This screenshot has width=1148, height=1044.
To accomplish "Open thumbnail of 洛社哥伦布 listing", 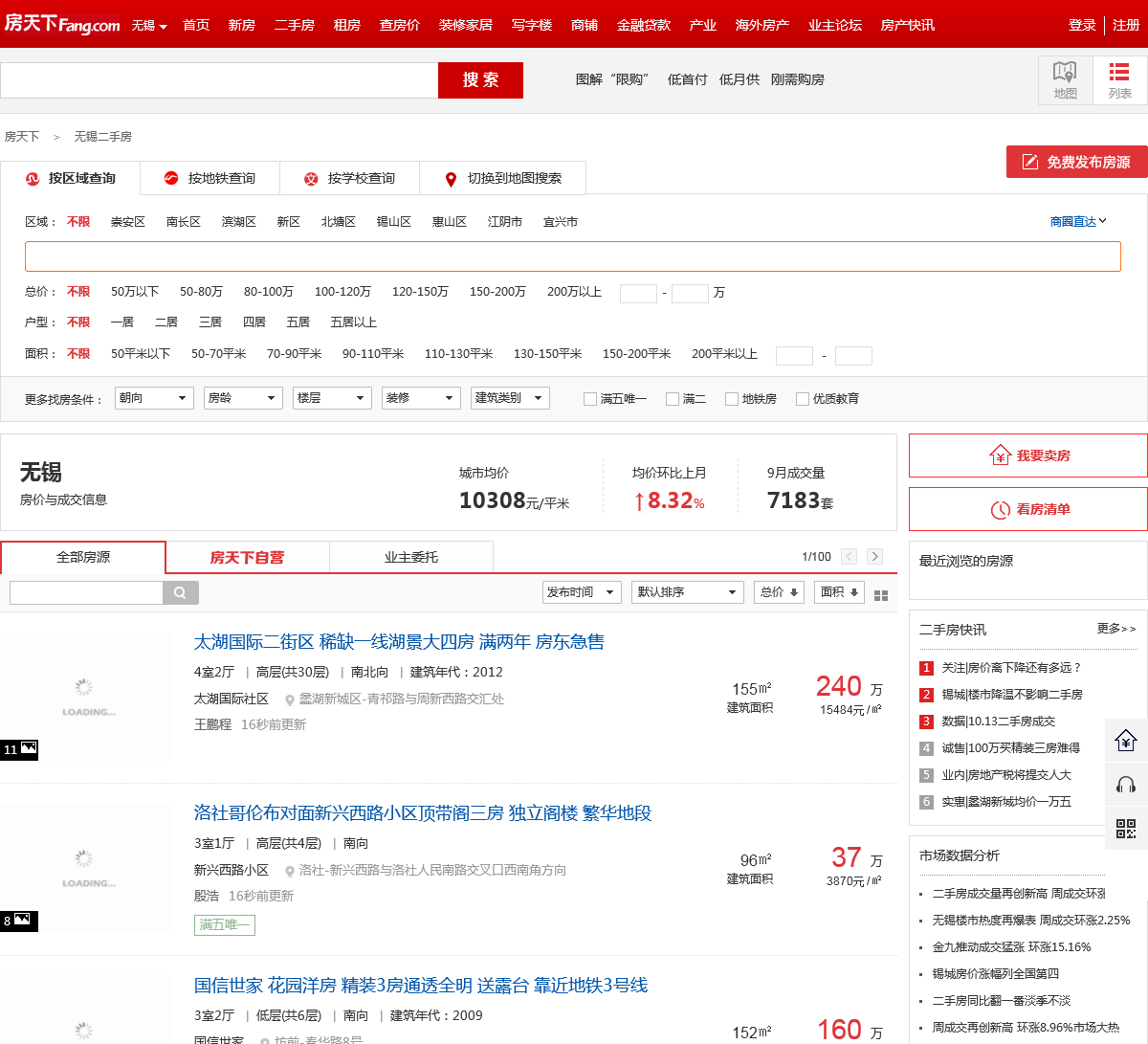I will (87, 867).
